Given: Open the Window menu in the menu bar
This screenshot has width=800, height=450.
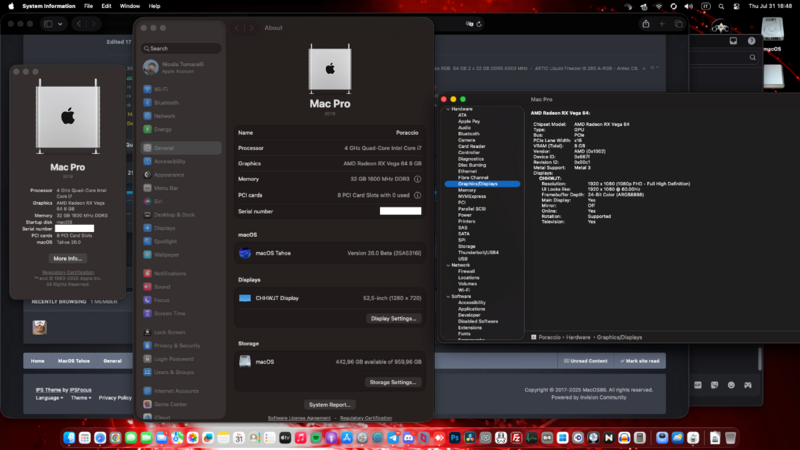Looking at the screenshot, I should click(x=130, y=6).
